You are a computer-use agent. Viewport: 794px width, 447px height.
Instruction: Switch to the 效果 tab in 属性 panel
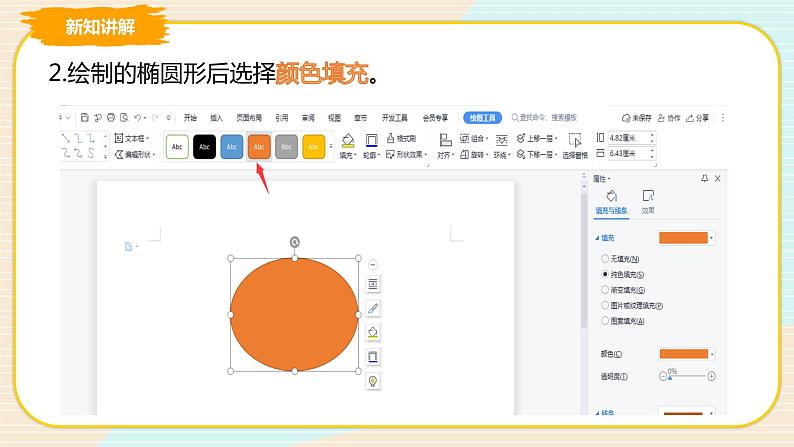648,201
